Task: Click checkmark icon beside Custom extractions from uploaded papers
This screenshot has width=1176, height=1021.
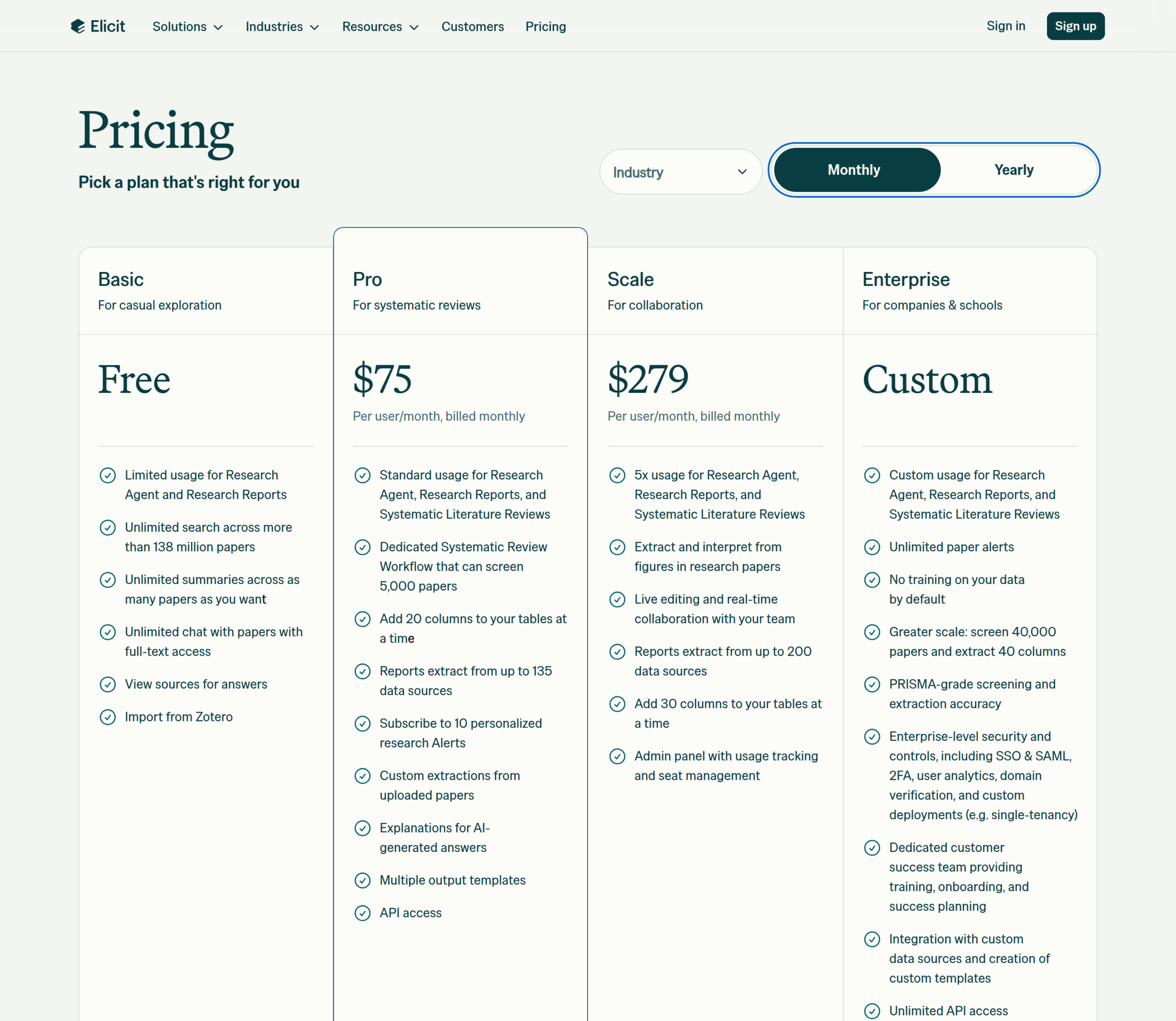Action: tap(362, 776)
